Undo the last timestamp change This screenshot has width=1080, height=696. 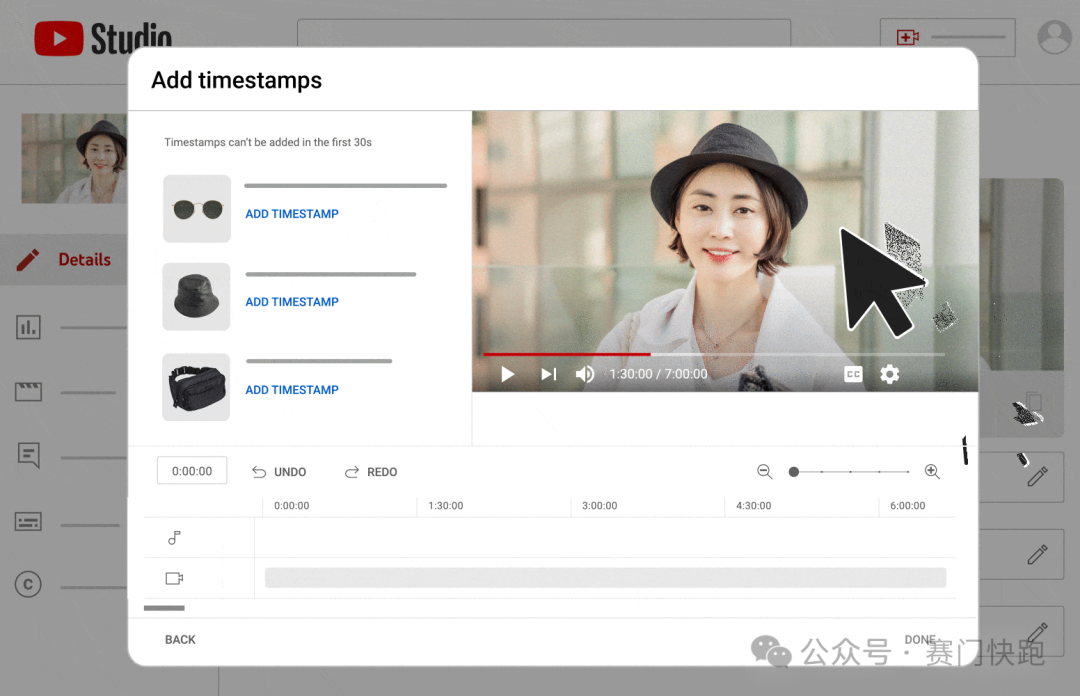(x=279, y=472)
